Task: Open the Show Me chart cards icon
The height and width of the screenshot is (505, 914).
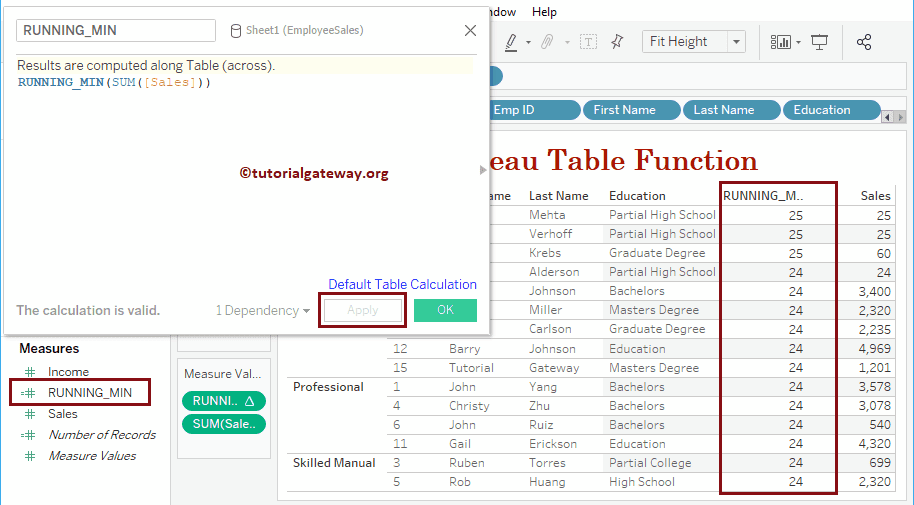Action: point(781,42)
